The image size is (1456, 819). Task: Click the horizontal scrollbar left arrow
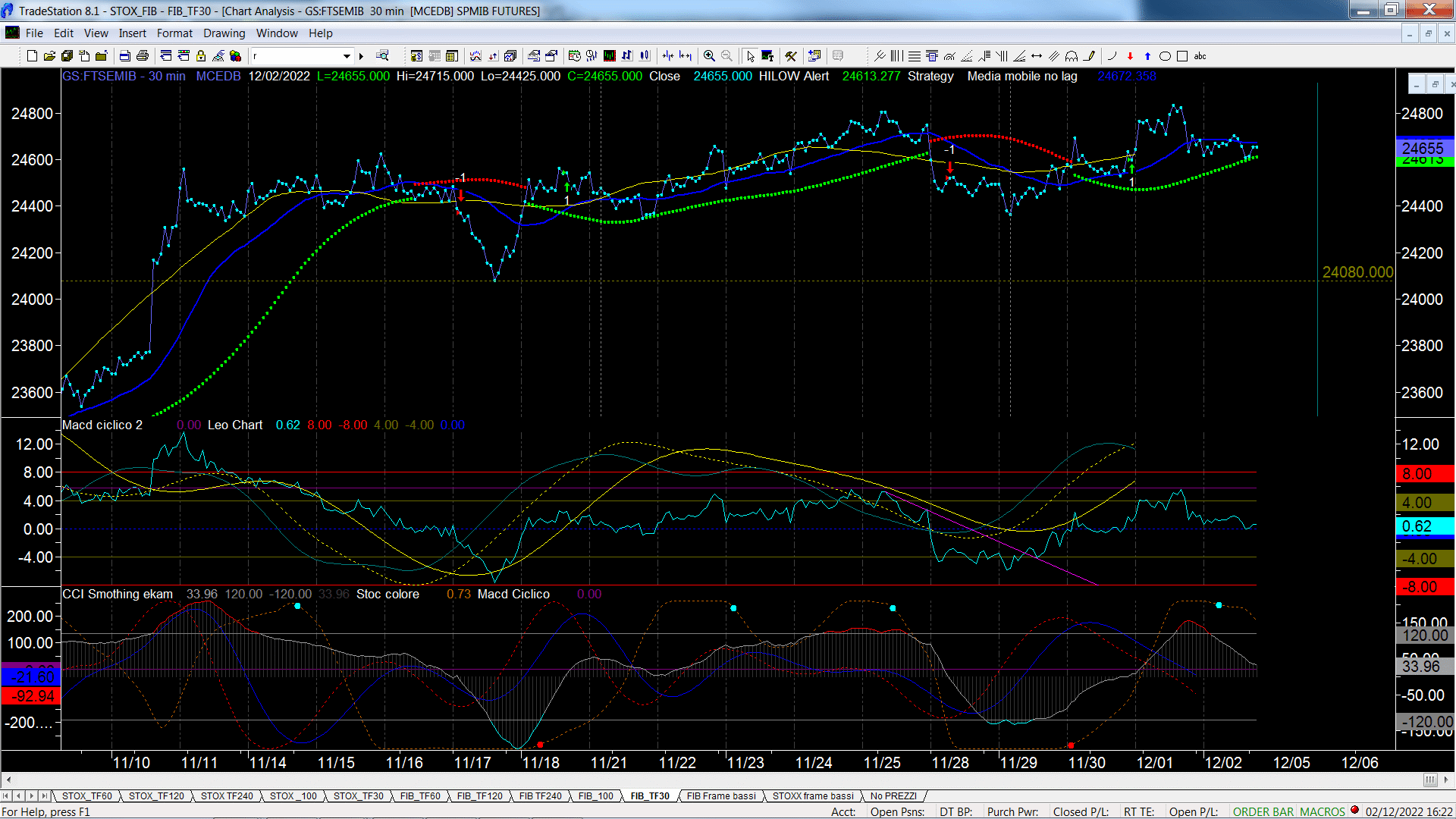click(x=8, y=780)
